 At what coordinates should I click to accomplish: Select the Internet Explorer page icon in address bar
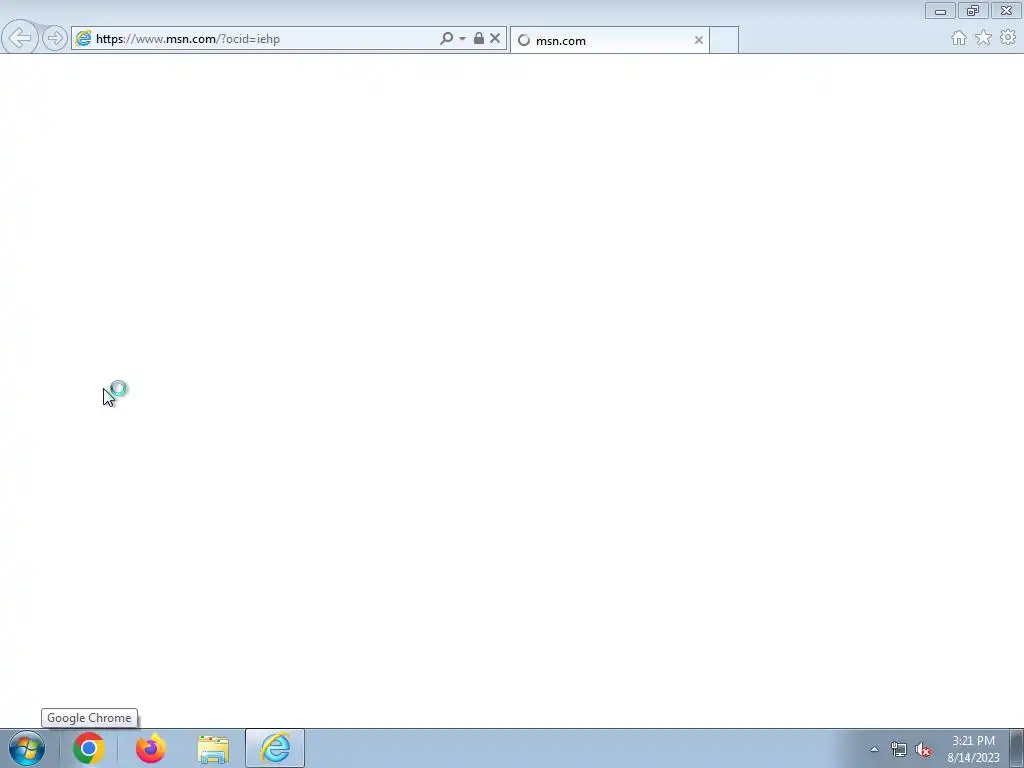coord(84,39)
